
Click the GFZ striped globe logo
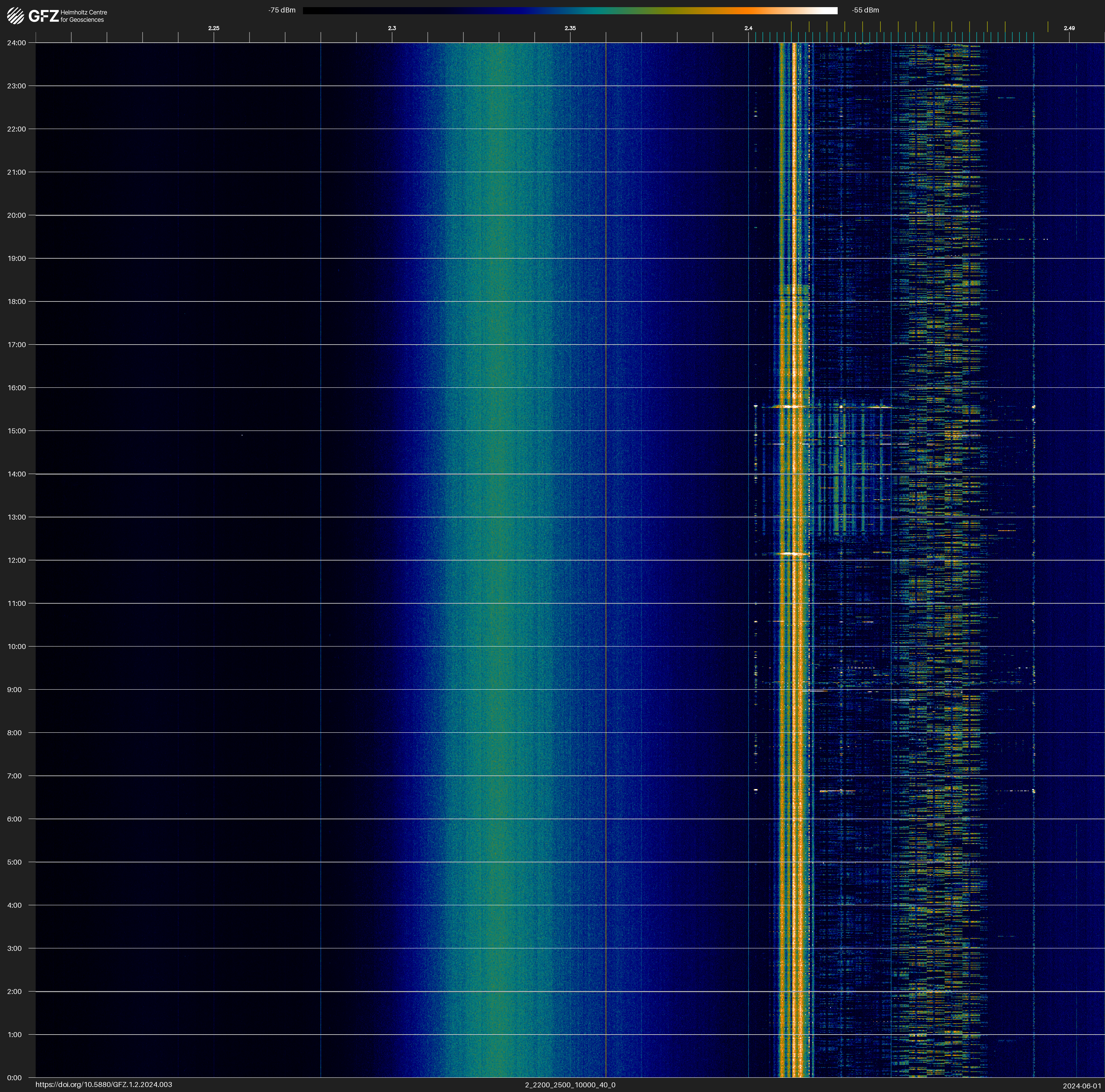15,15
